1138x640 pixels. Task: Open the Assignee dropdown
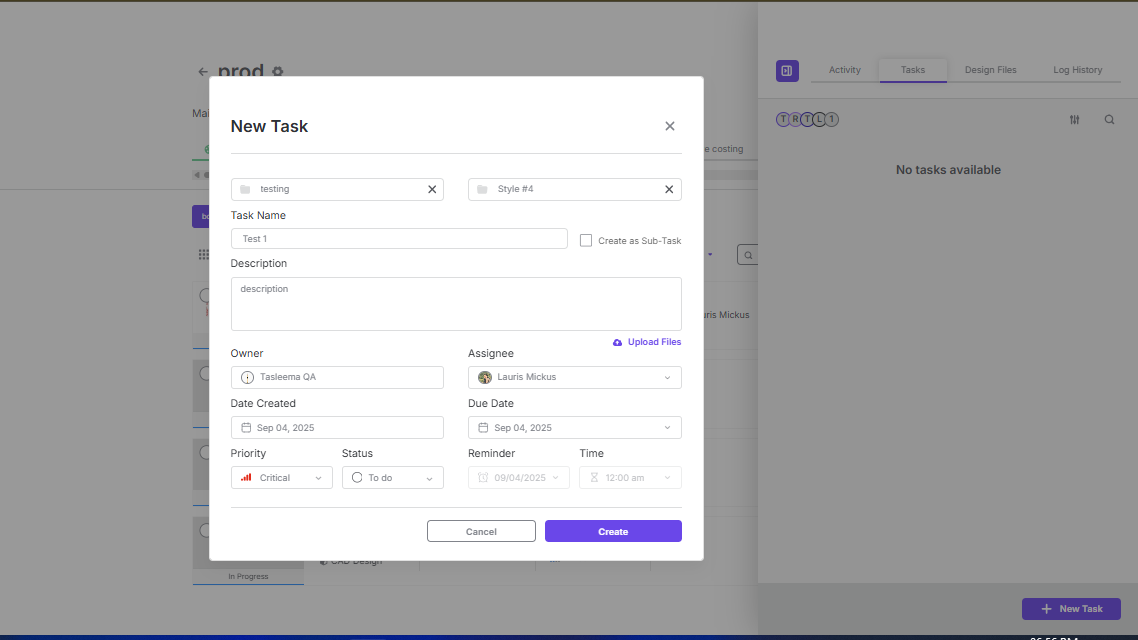[x=574, y=377]
